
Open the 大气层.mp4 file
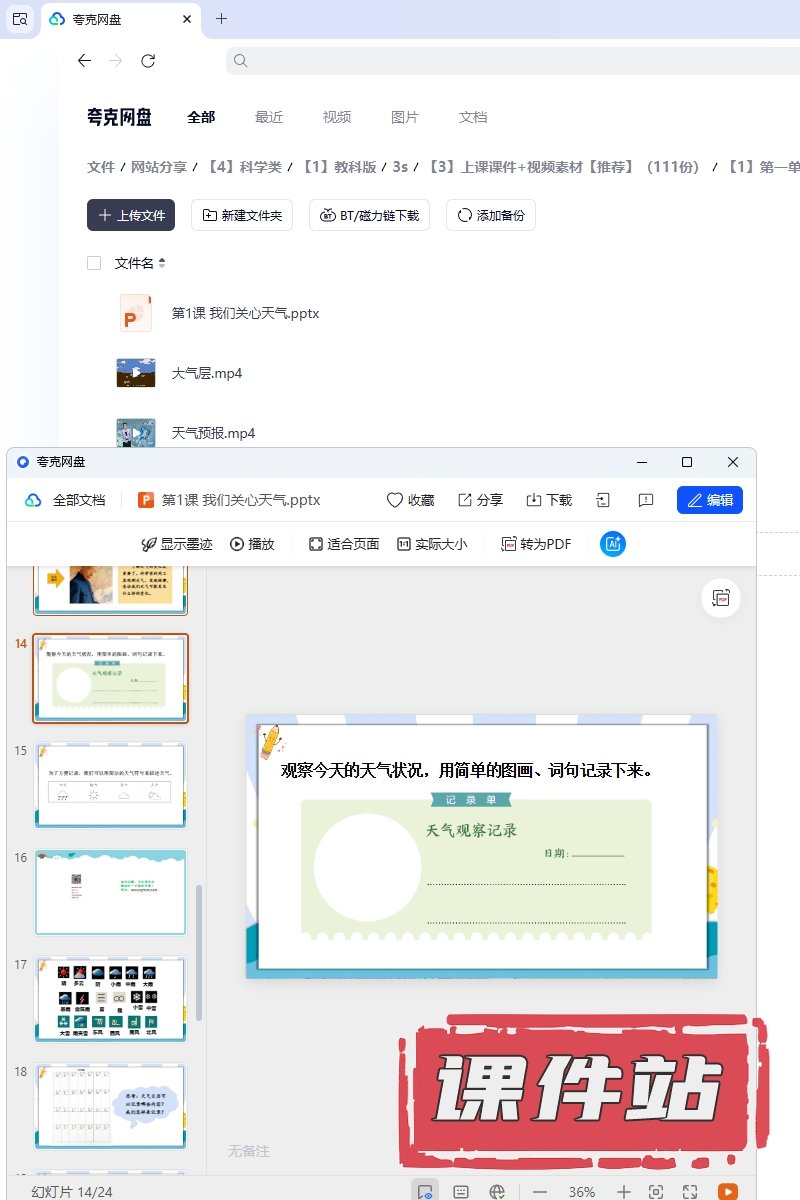pyautogui.click(x=207, y=373)
